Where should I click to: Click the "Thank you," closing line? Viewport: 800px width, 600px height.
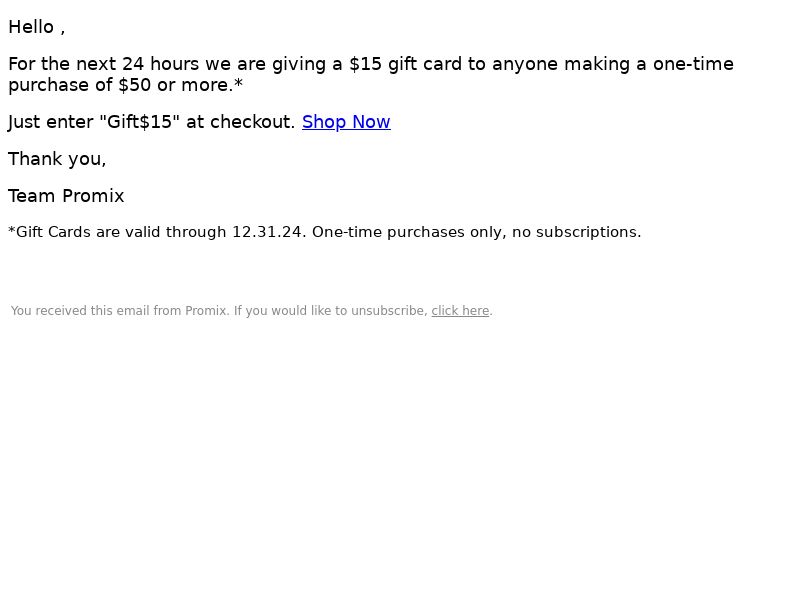coord(57,159)
